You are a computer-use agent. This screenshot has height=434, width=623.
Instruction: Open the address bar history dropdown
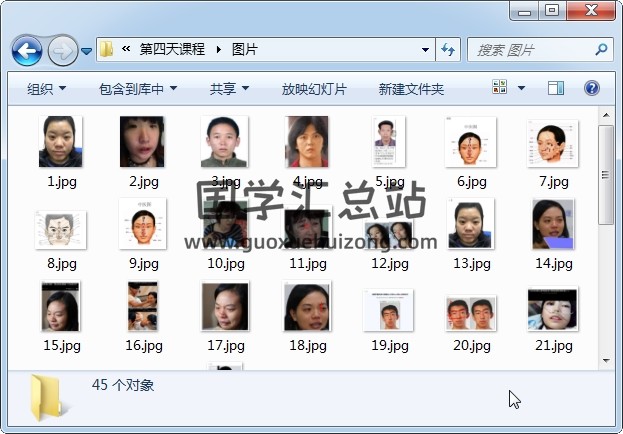(425, 50)
